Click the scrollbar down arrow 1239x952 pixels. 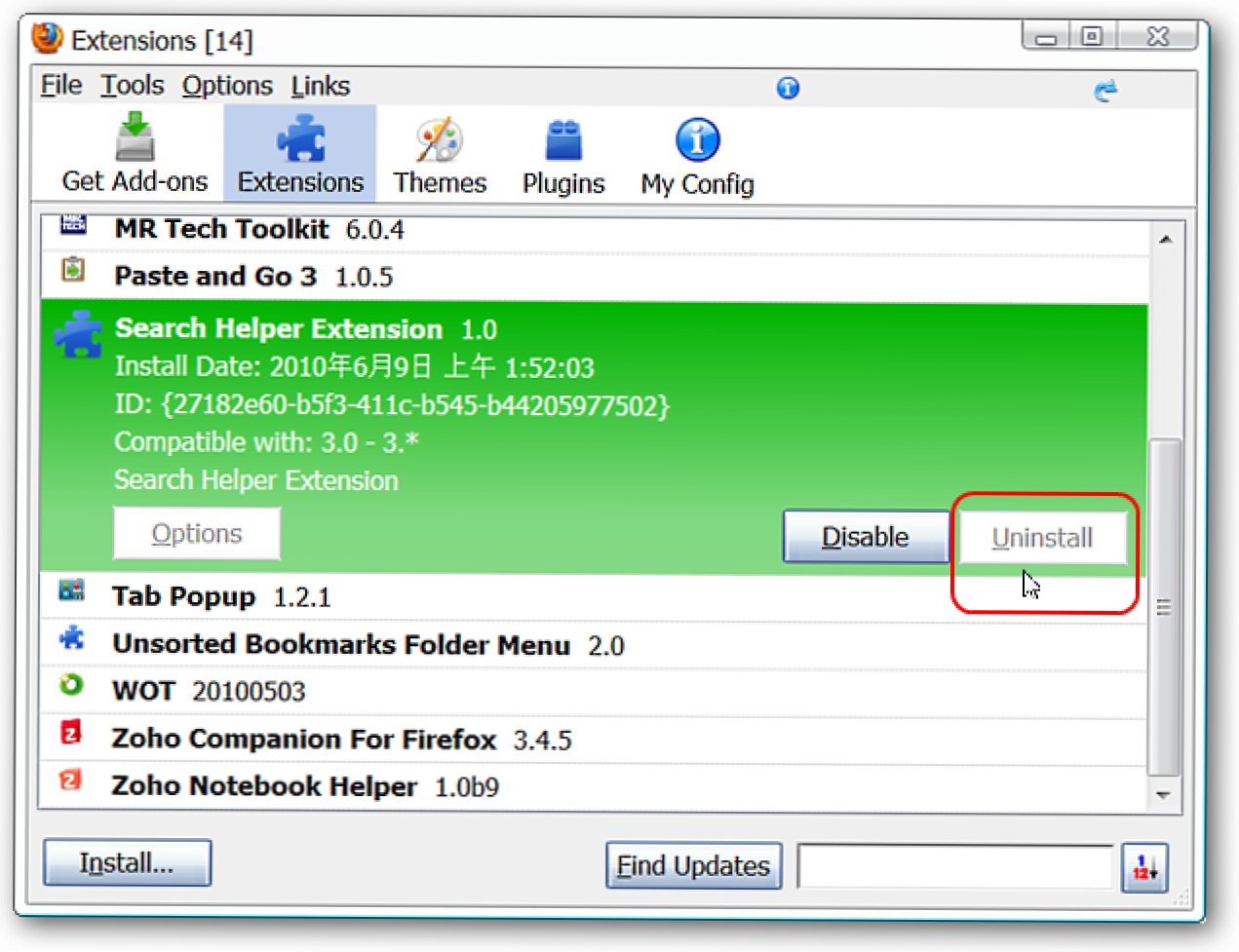coord(1164,795)
